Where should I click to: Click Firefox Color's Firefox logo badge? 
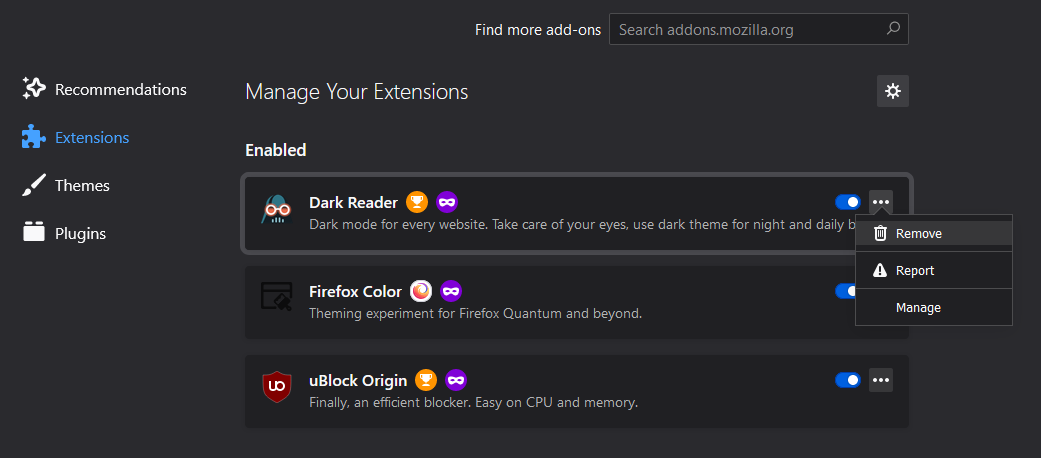pos(421,291)
